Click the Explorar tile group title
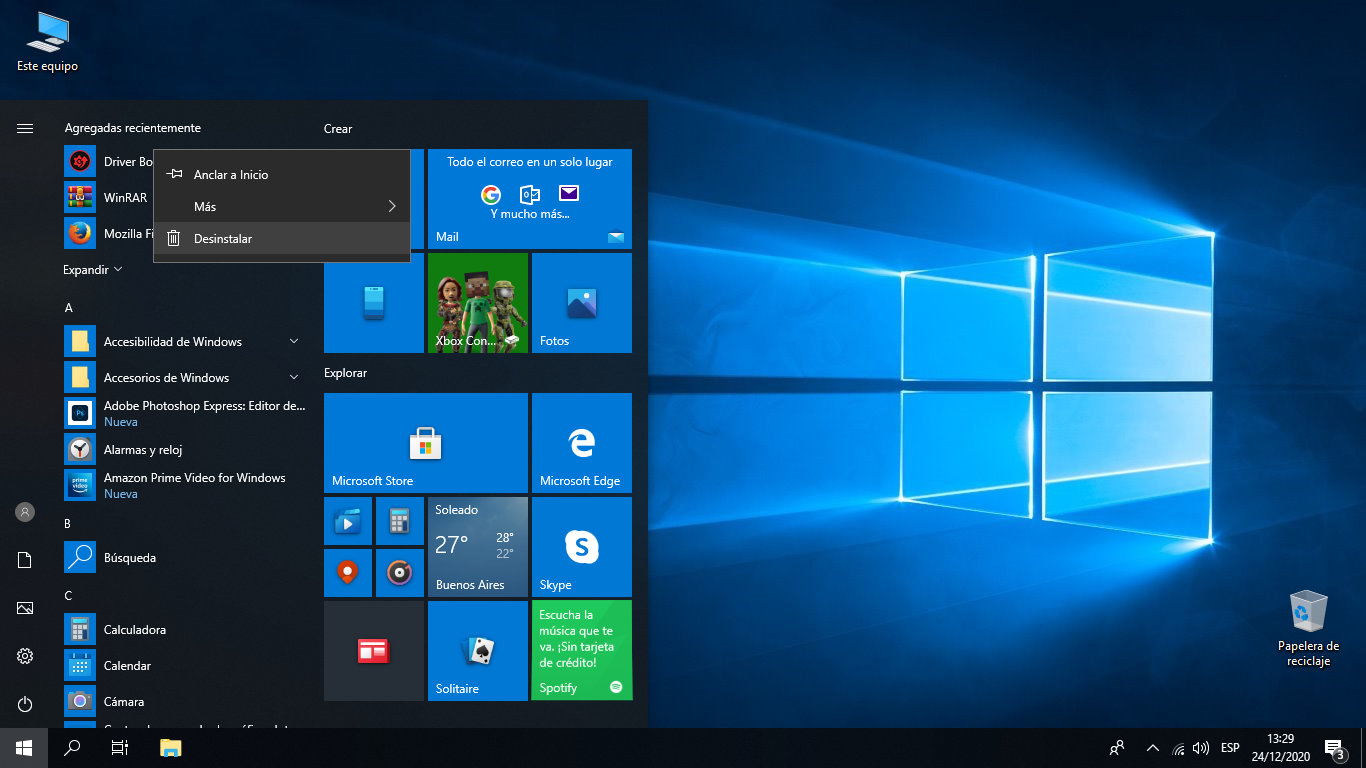1366x768 pixels. 346,373
